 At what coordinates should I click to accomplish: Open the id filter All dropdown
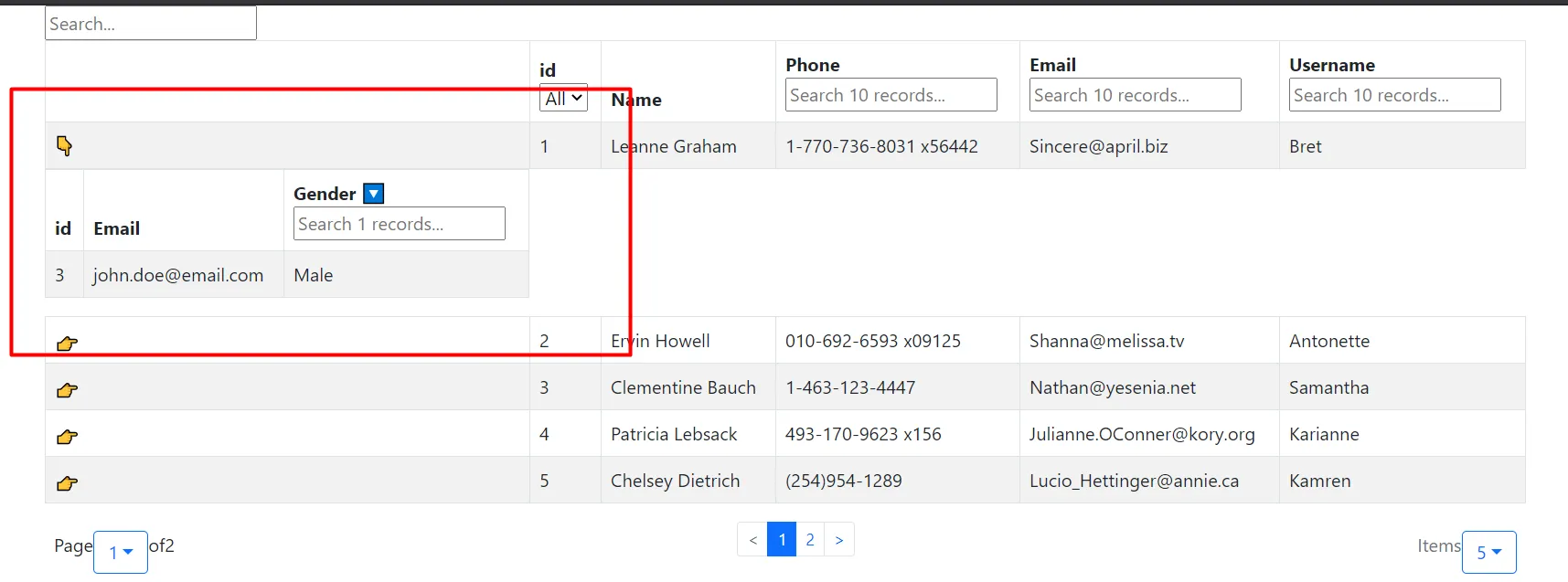click(563, 99)
